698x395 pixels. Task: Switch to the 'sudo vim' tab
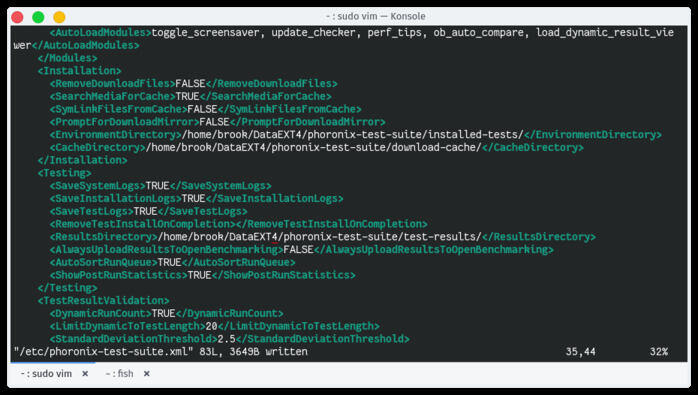point(46,374)
